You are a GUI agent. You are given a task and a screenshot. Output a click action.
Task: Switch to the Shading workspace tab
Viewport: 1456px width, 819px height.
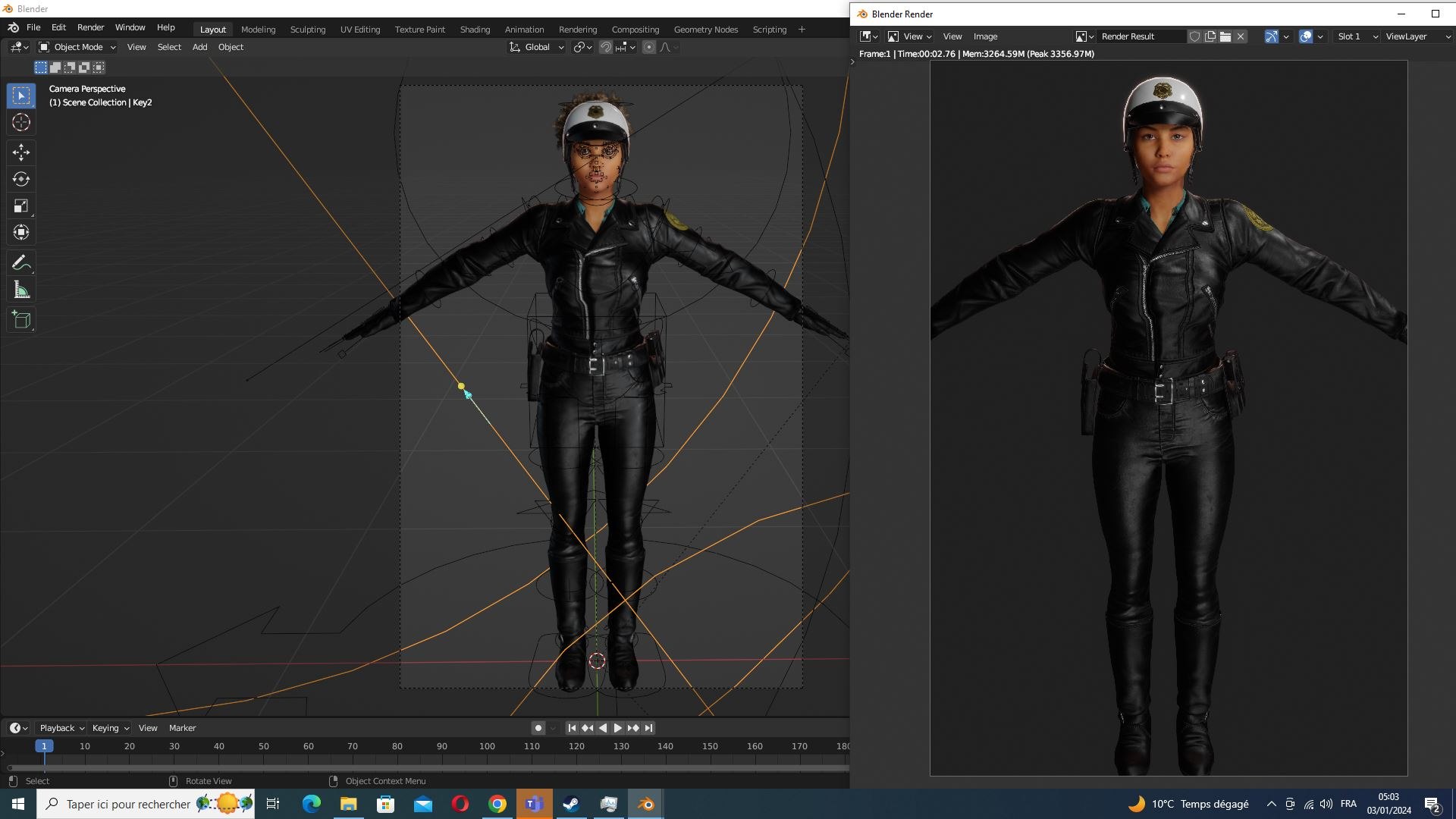pyautogui.click(x=475, y=30)
